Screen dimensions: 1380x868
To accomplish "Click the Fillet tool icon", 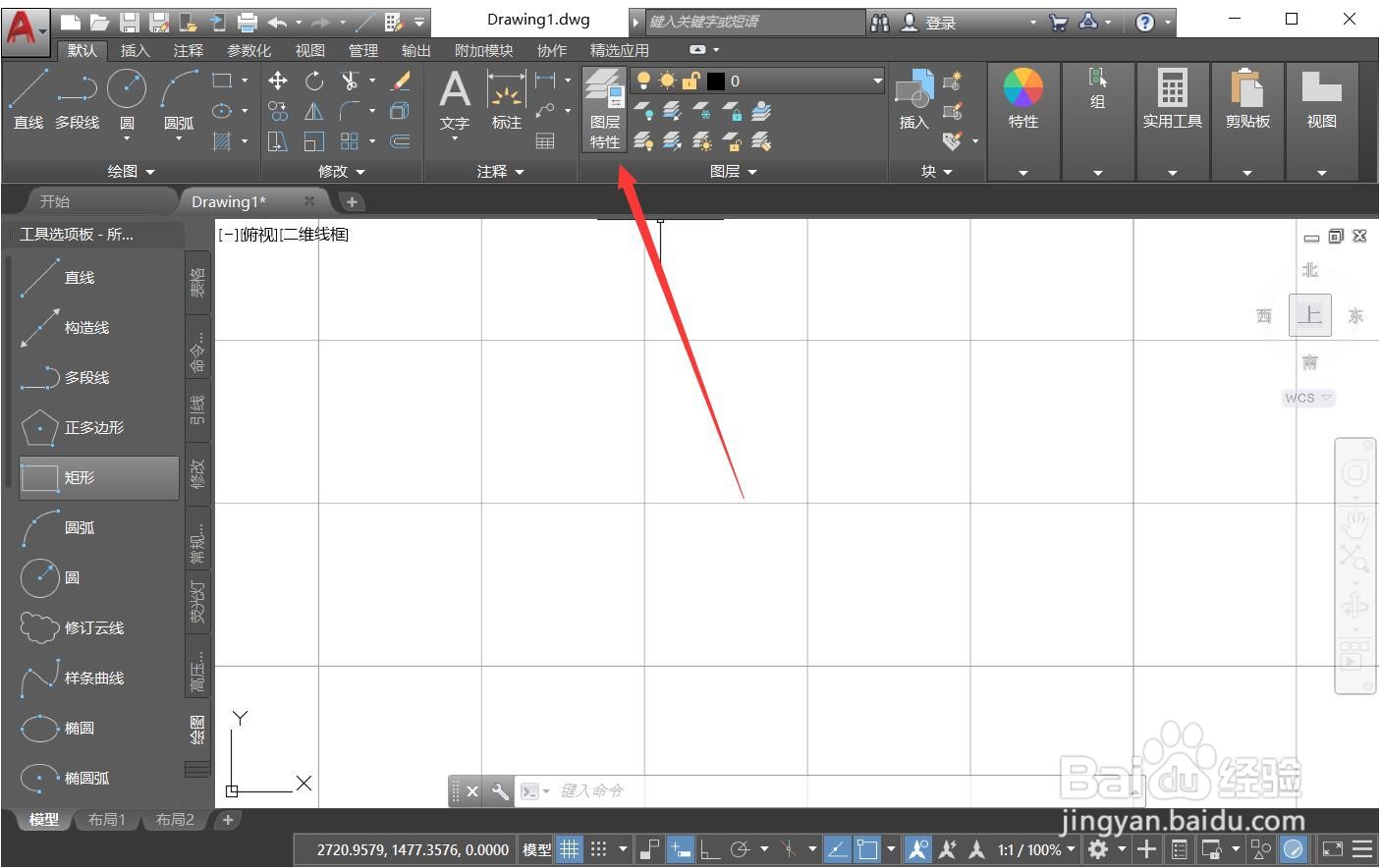I will point(350,111).
